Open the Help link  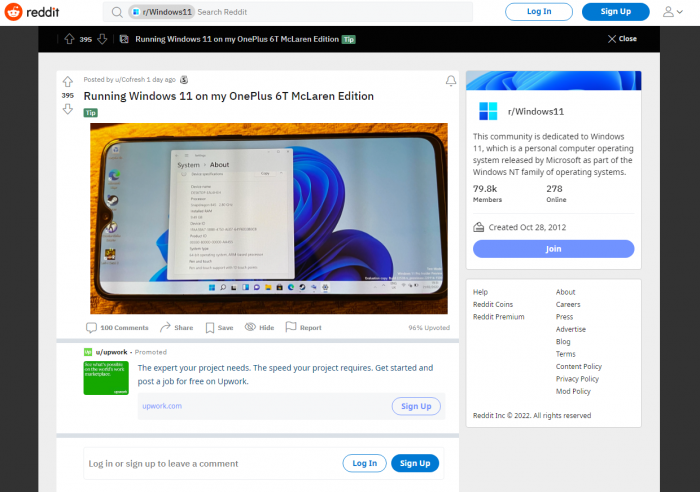pos(480,292)
